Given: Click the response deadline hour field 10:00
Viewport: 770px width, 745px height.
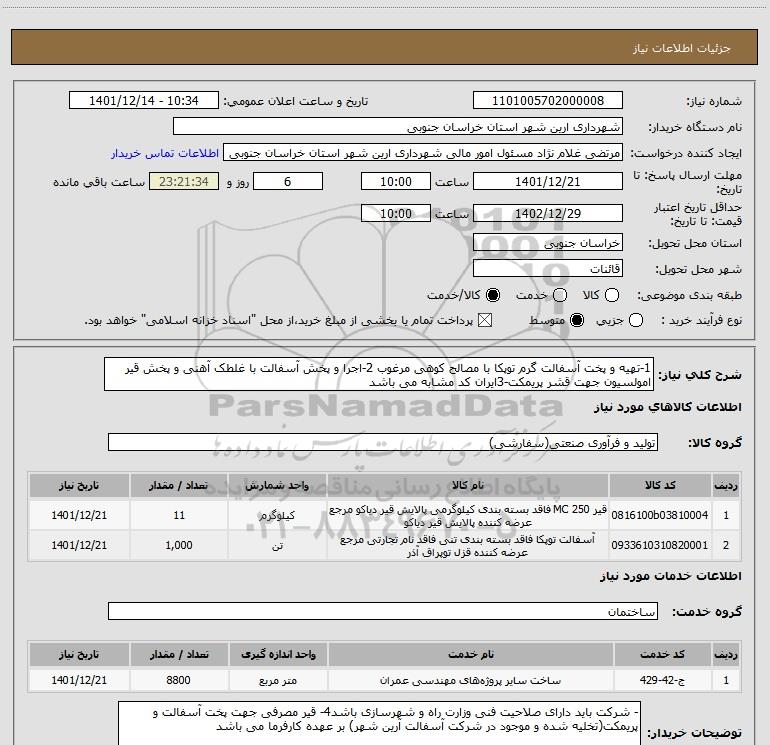Looking at the screenshot, I should [396, 181].
